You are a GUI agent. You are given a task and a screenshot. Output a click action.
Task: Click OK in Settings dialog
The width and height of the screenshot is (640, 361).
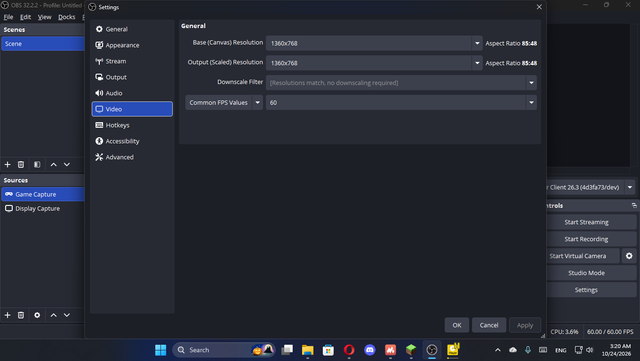[x=457, y=325]
